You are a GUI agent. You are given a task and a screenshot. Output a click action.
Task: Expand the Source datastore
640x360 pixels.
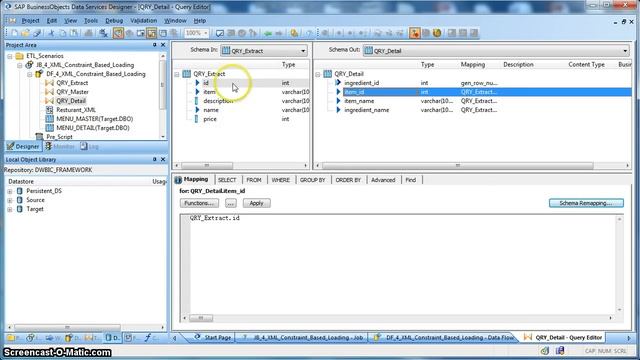[x=10, y=200]
